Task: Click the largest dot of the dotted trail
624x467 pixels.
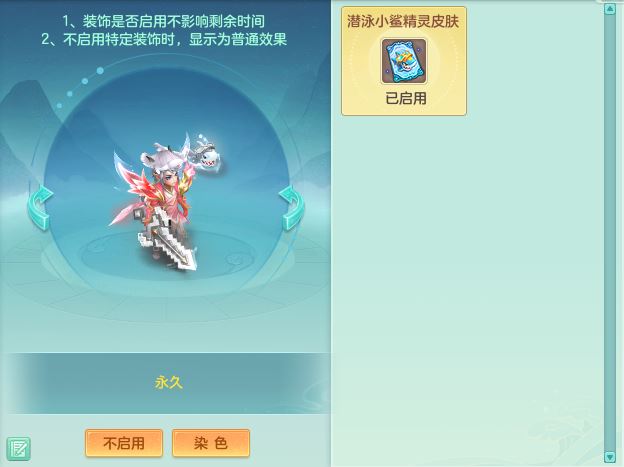Action: point(100,70)
